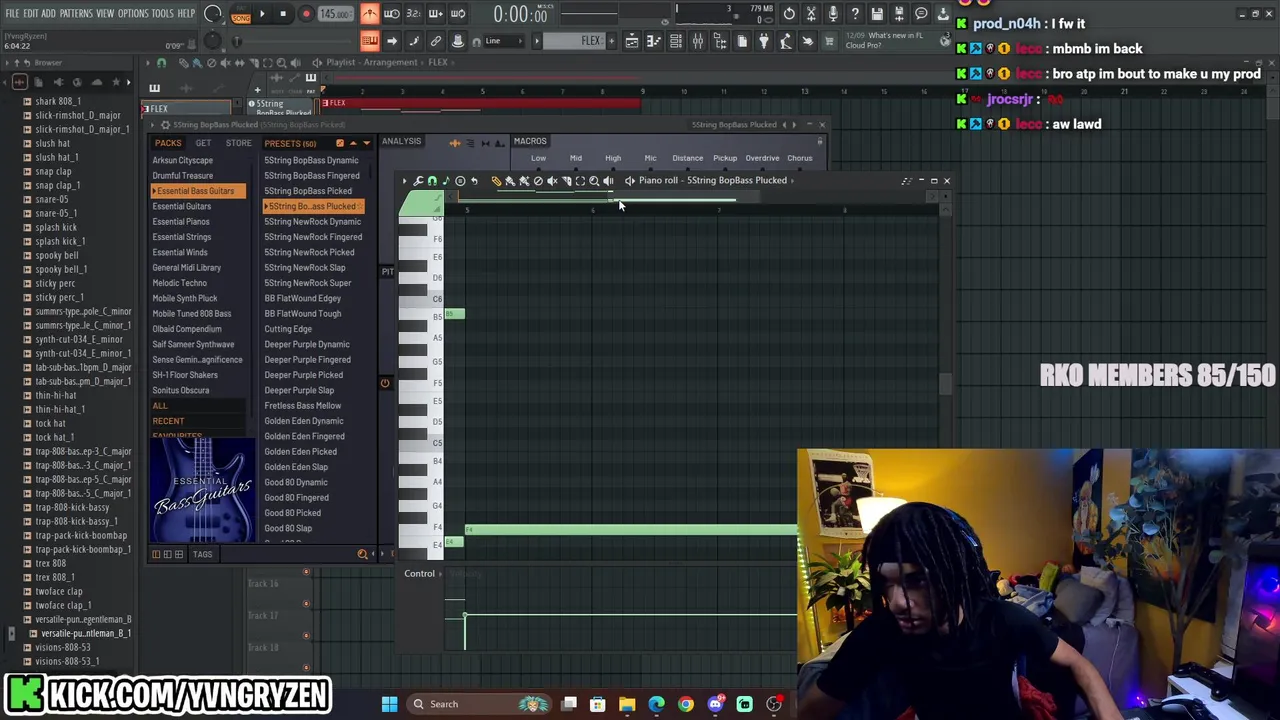
Task: Toggle the MACROS lock icon
Action: [x=820, y=141]
